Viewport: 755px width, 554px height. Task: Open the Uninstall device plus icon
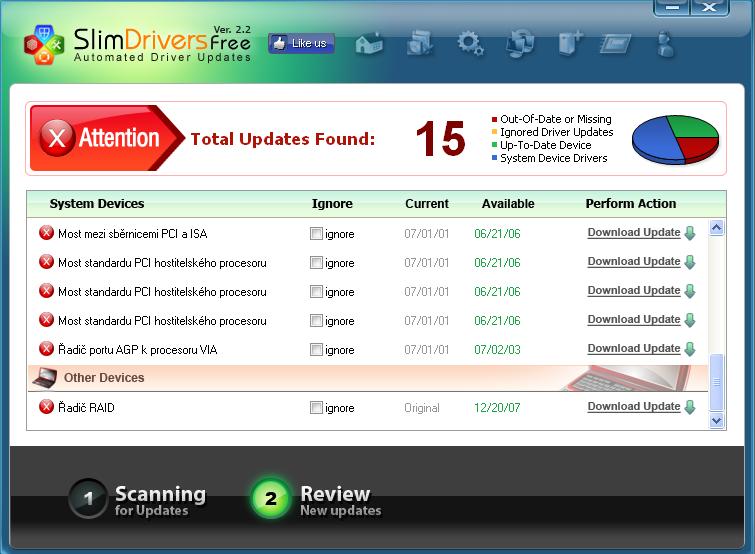(x=570, y=43)
